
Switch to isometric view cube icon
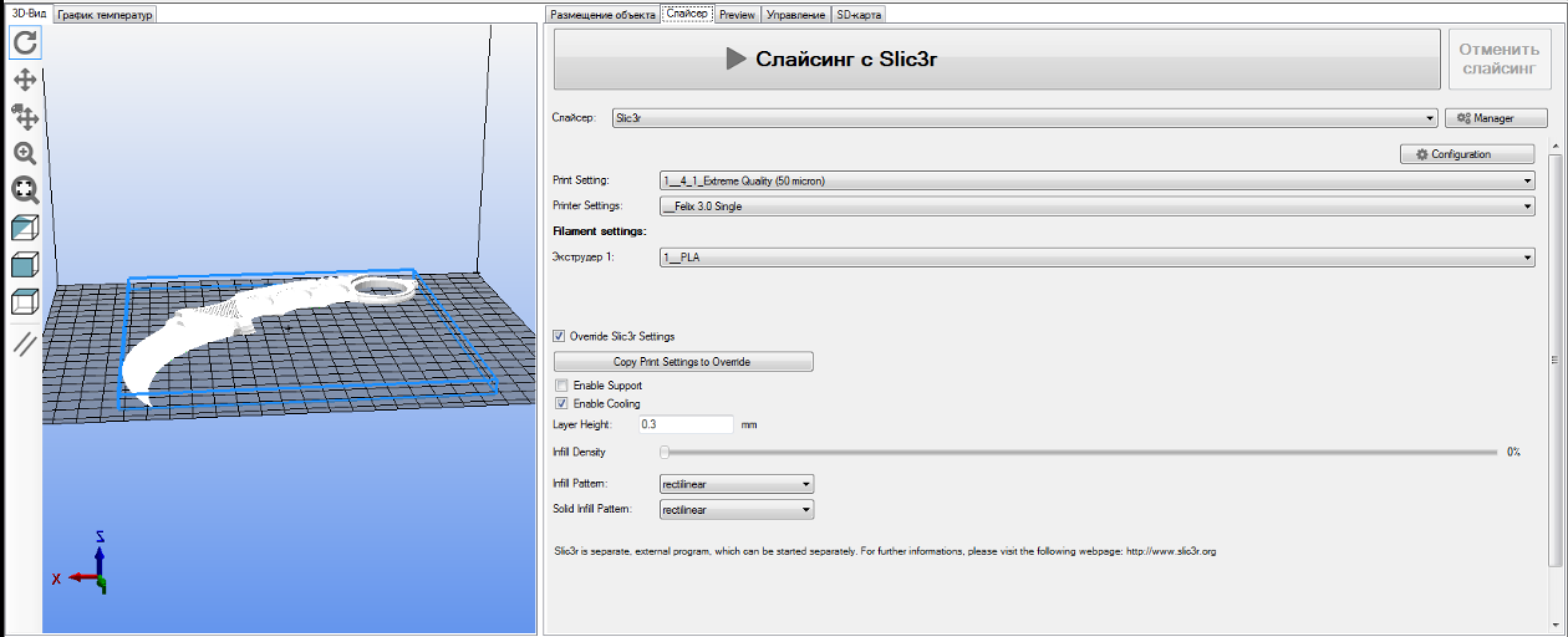click(x=25, y=228)
